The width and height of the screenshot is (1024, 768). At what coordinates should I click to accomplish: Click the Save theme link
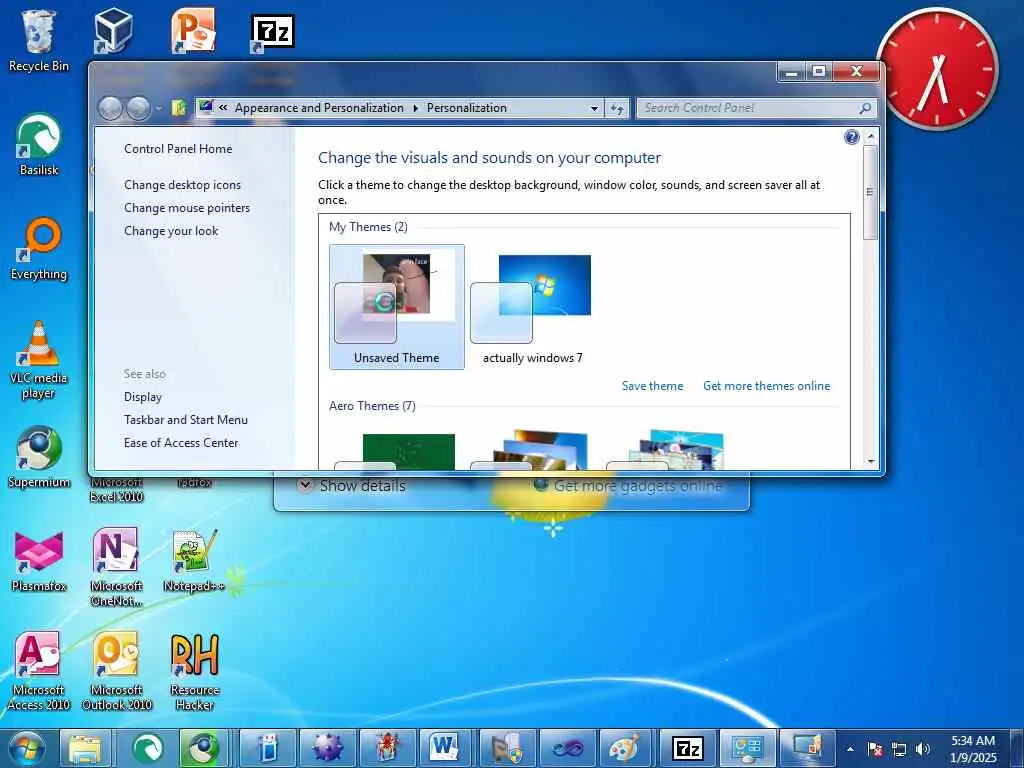pos(652,386)
